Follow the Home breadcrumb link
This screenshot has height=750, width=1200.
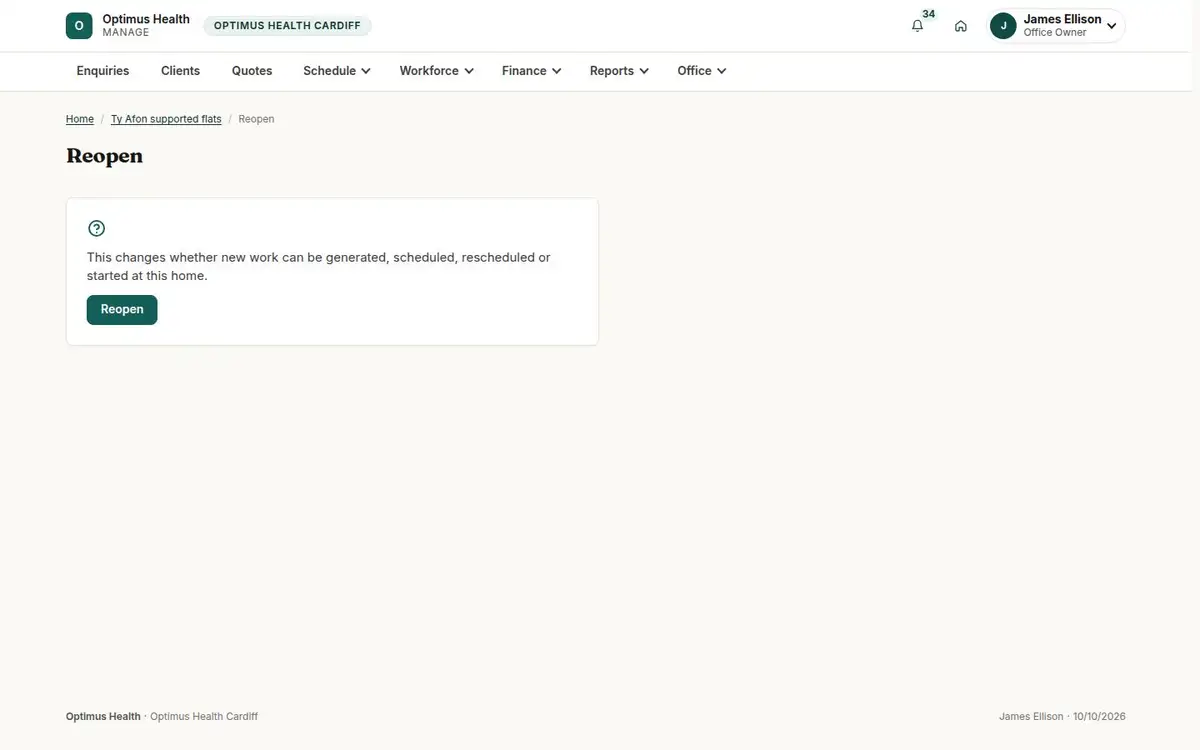(x=80, y=119)
